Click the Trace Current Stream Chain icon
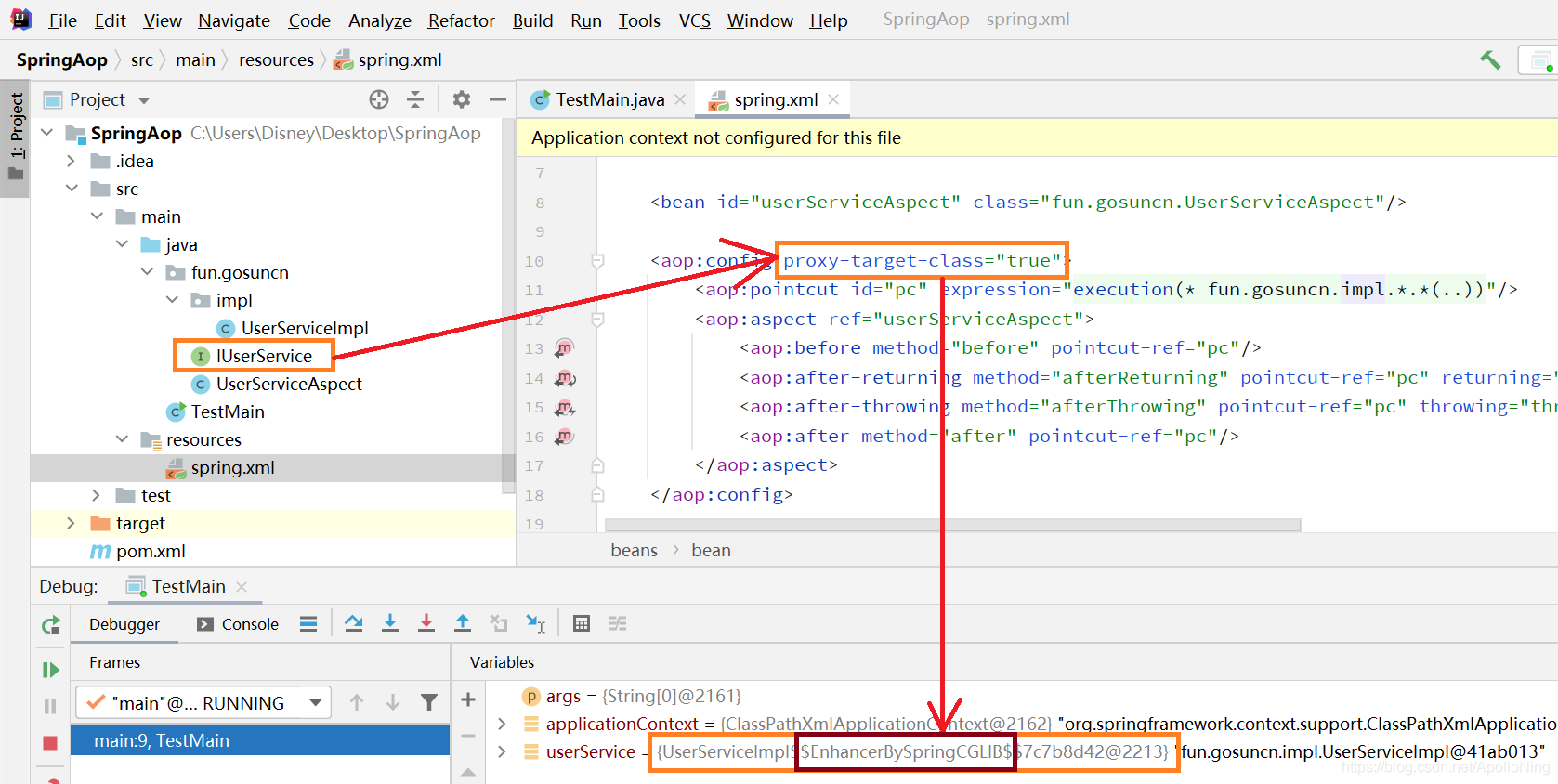 click(618, 623)
